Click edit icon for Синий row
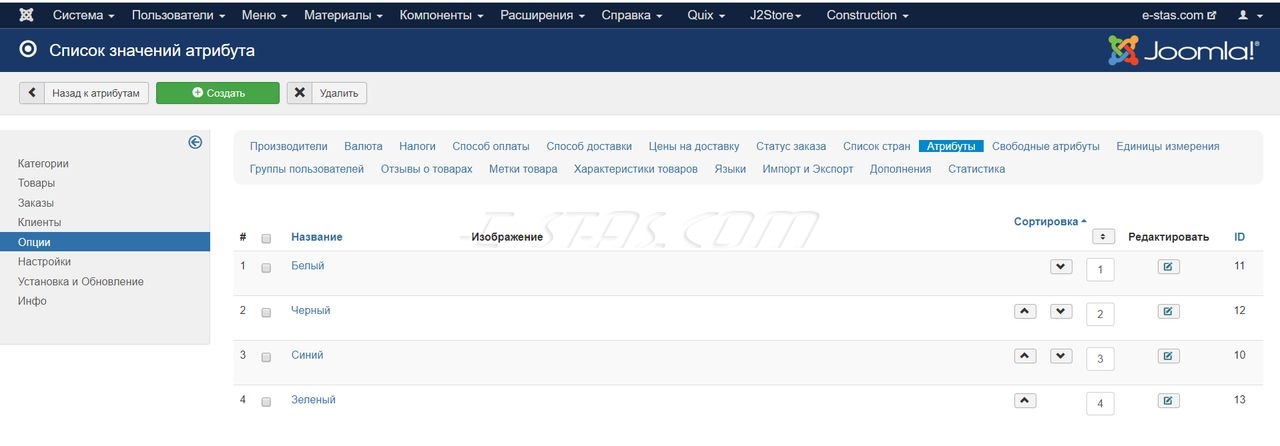 1168,356
